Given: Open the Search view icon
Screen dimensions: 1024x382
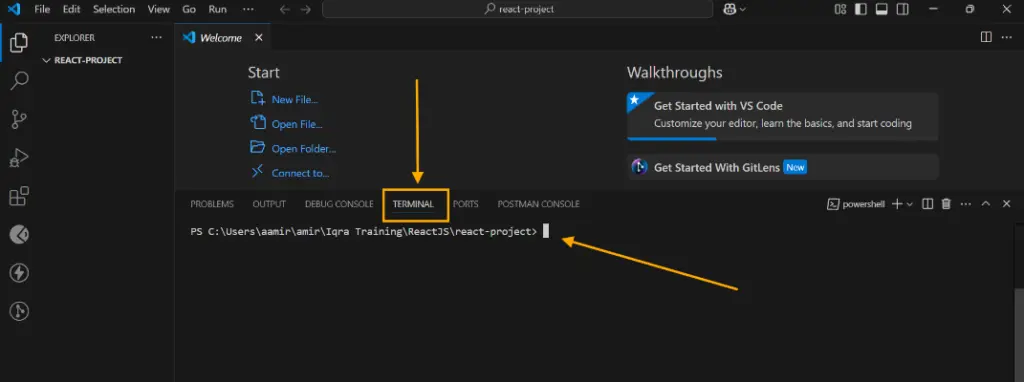Looking at the screenshot, I should tap(19, 81).
